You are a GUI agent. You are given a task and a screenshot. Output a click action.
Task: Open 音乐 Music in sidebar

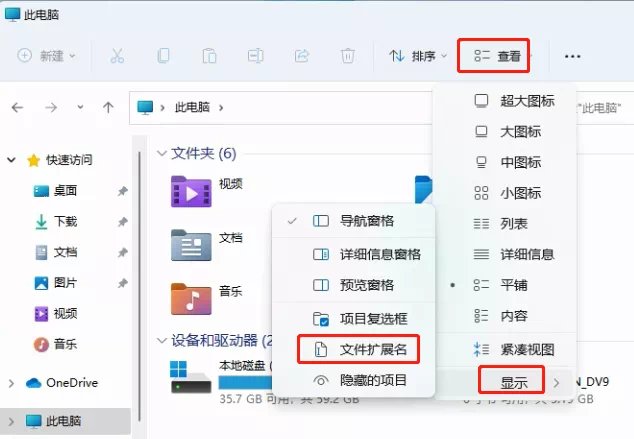(x=55, y=344)
